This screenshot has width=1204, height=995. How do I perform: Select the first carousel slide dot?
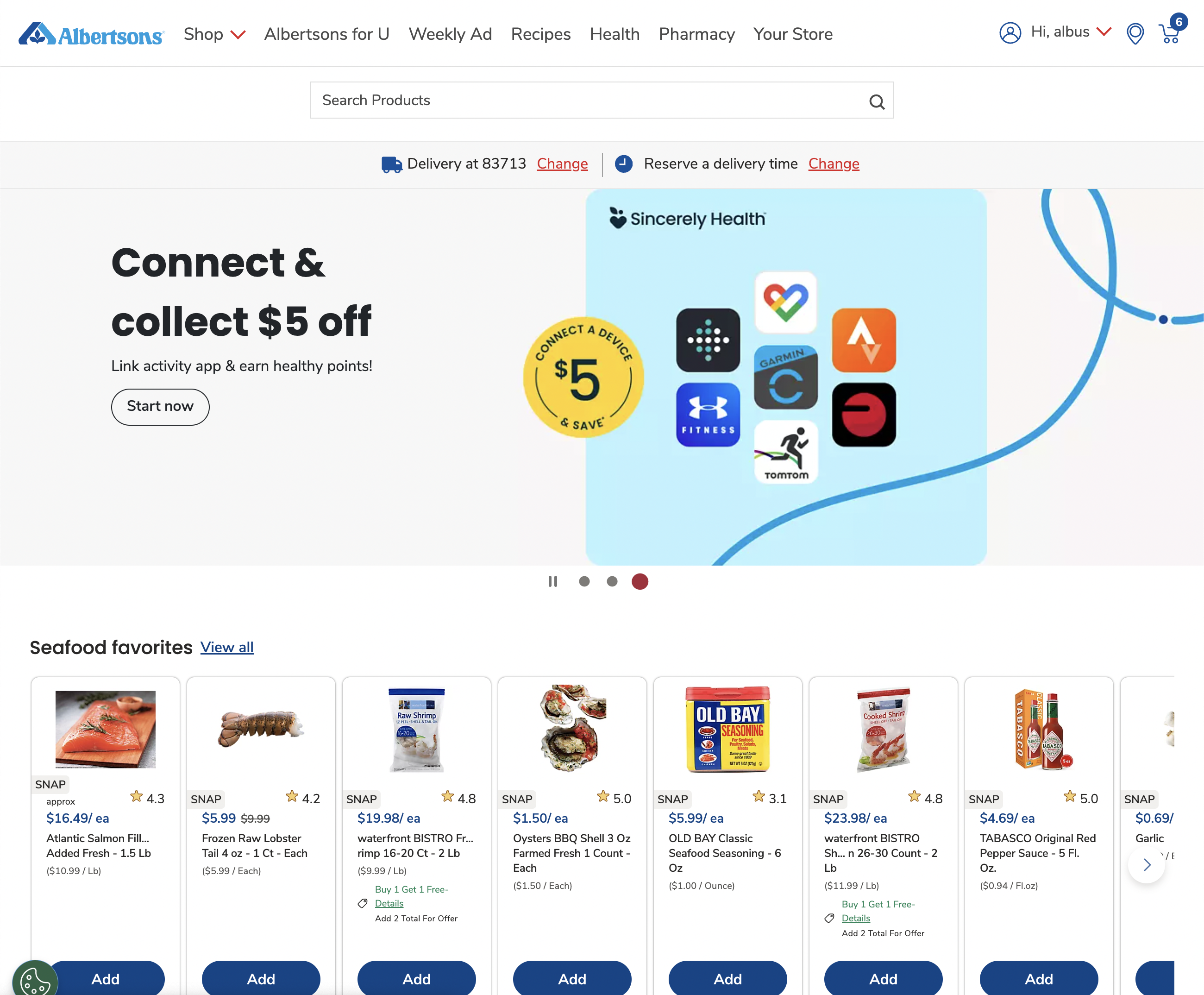coord(584,581)
